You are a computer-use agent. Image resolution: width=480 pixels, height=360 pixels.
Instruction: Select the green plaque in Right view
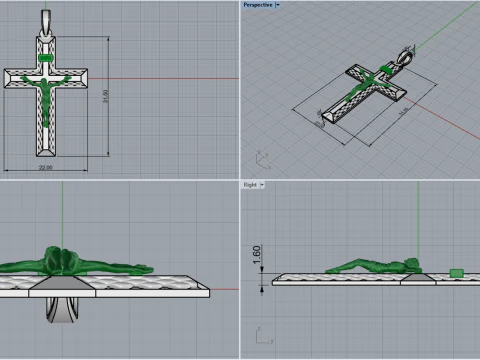click(456, 273)
